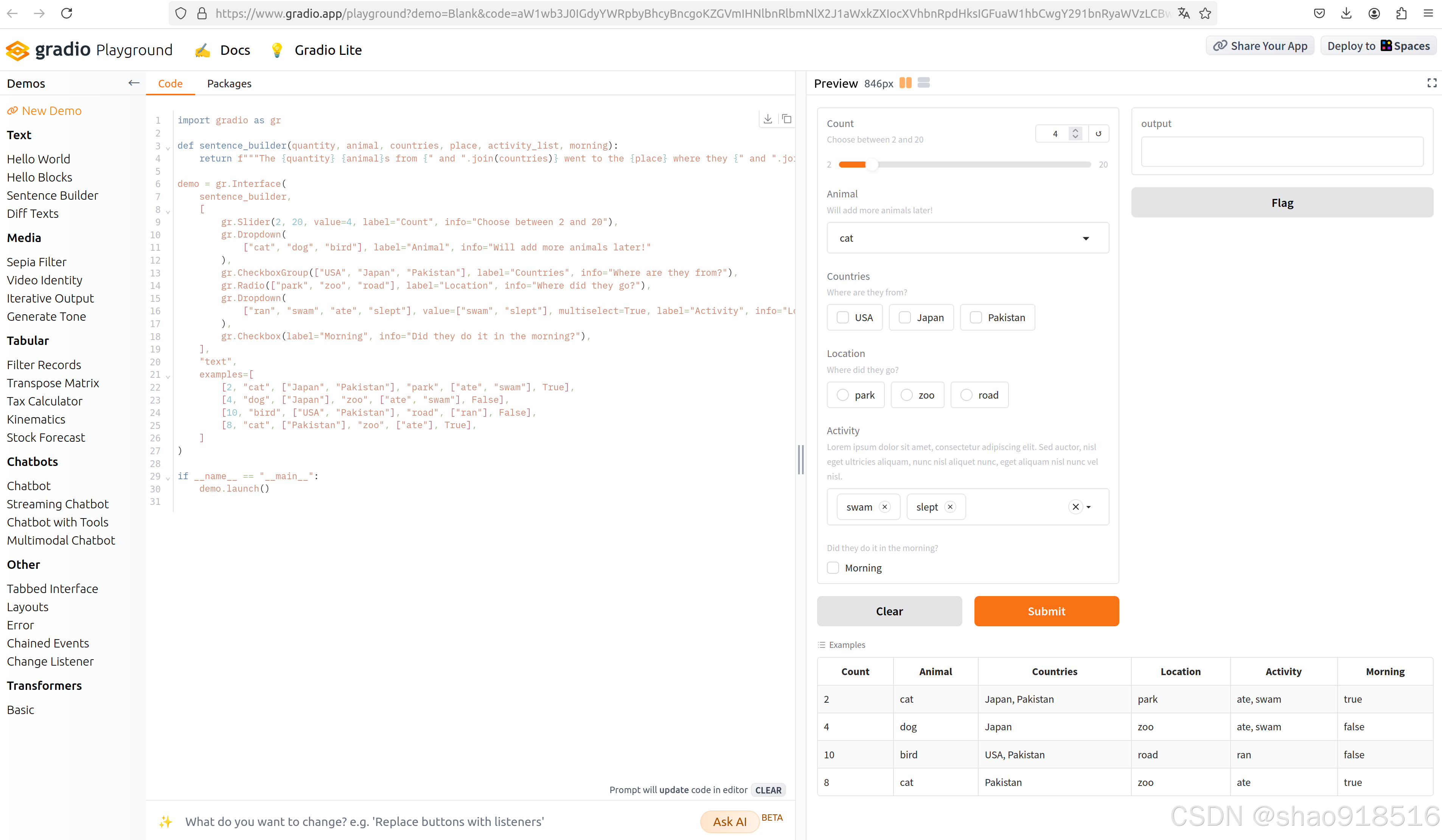Image resolution: width=1442 pixels, height=840 pixels.
Task: Copy code with the copy icon
Action: [x=787, y=119]
